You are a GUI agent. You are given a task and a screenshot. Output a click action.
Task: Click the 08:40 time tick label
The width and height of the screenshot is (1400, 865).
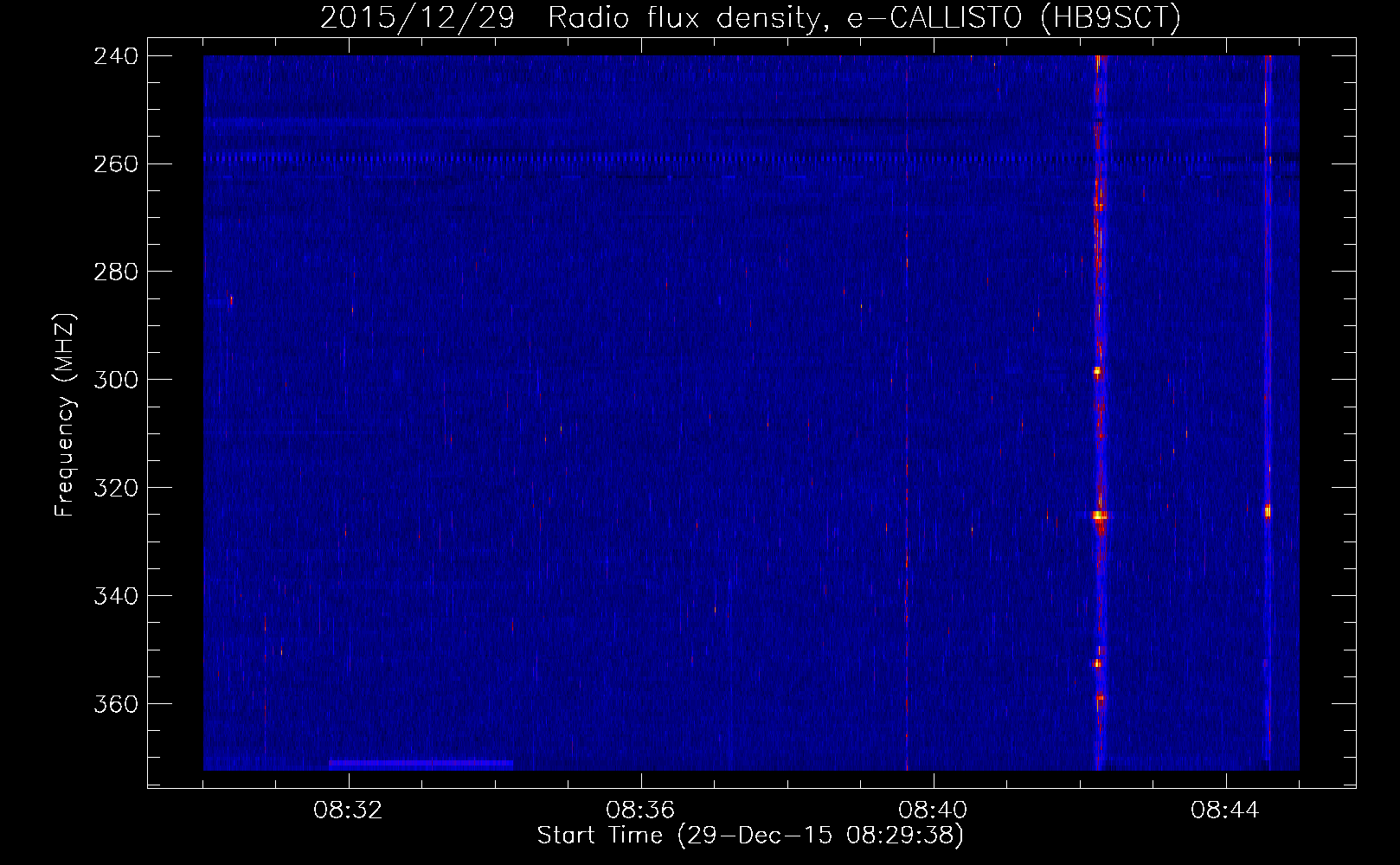click(933, 811)
